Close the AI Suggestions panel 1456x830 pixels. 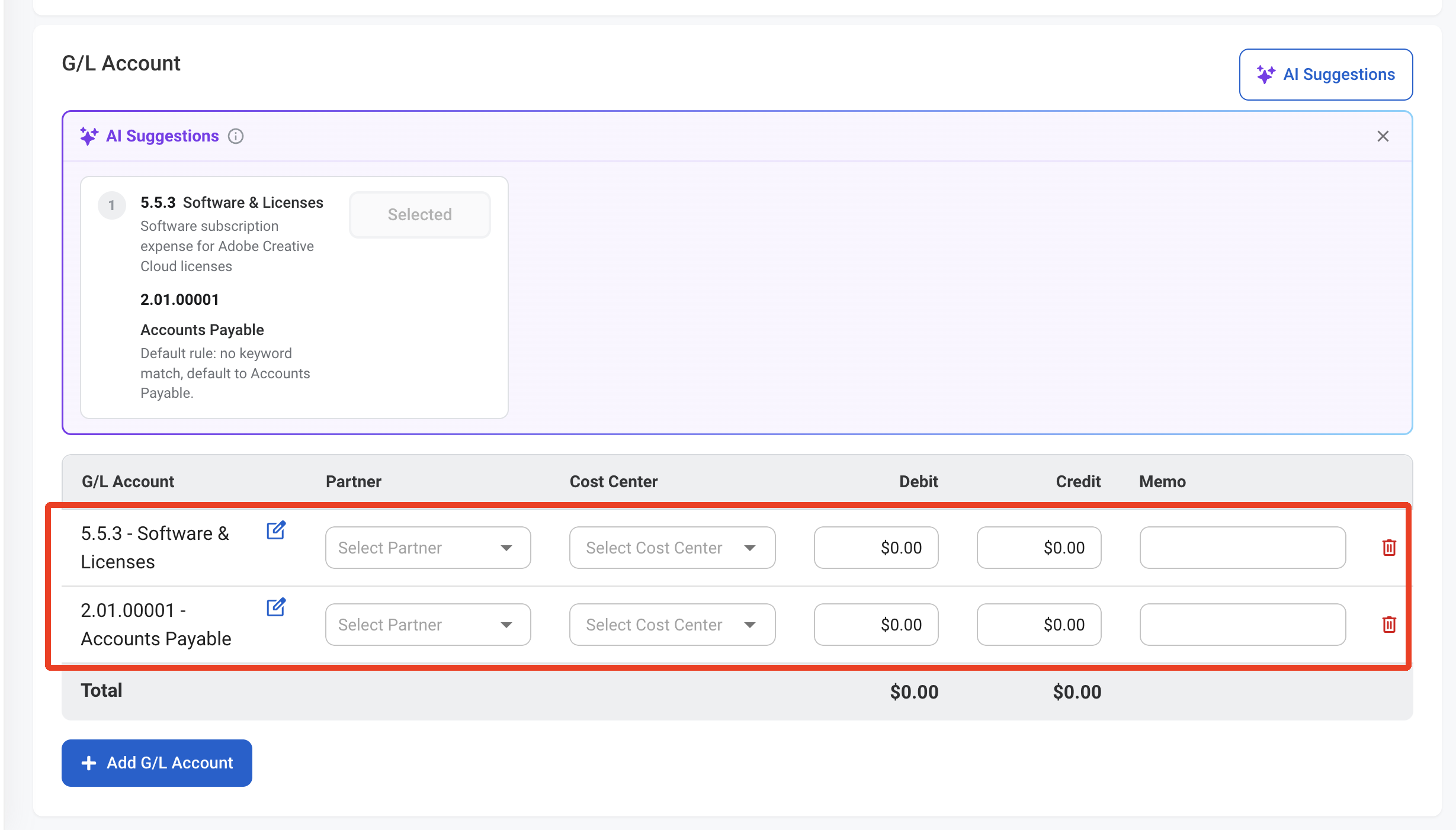1383,136
